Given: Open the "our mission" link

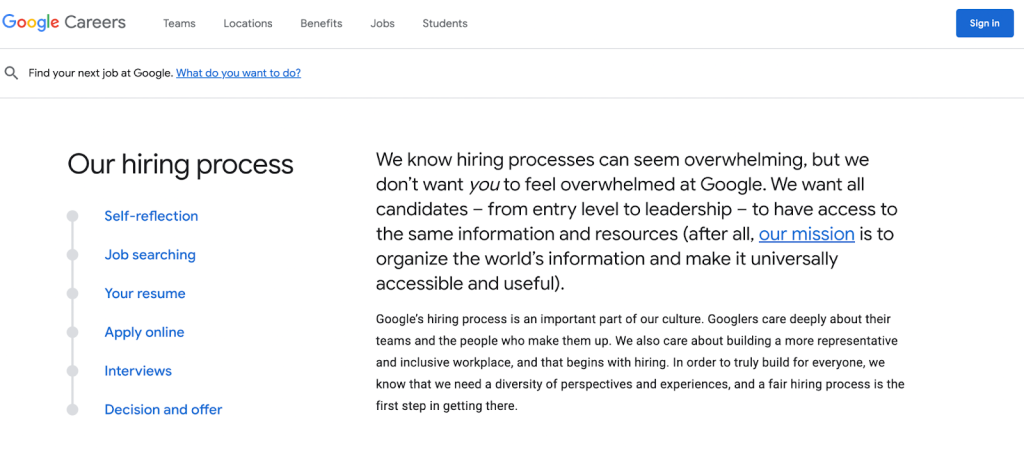Looking at the screenshot, I should pos(806,234).
